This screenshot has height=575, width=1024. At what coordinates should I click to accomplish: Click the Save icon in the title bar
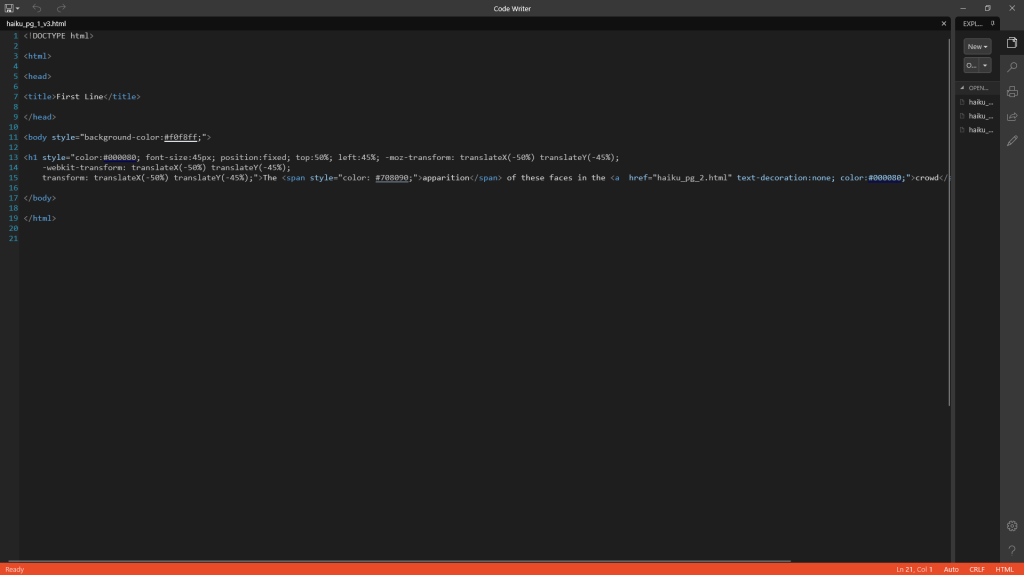coord(9,8)
